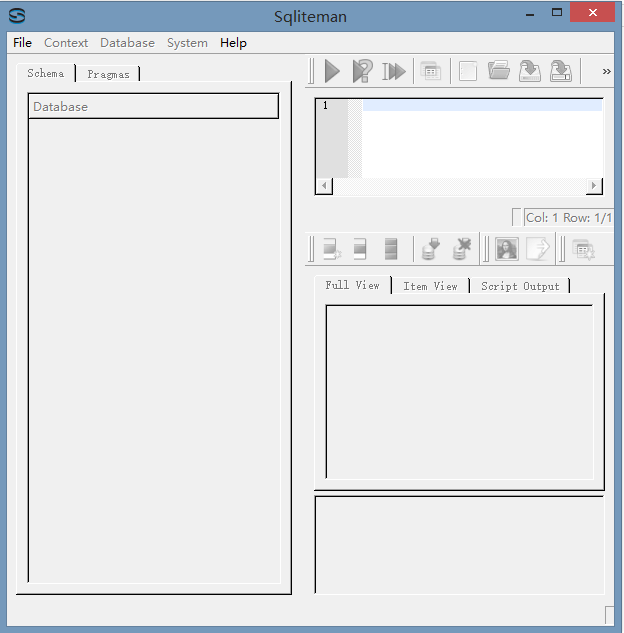The width and height of the screenshot is (624, 633).
Task: Select the Item View tab
Action: [x=430, y=286]
